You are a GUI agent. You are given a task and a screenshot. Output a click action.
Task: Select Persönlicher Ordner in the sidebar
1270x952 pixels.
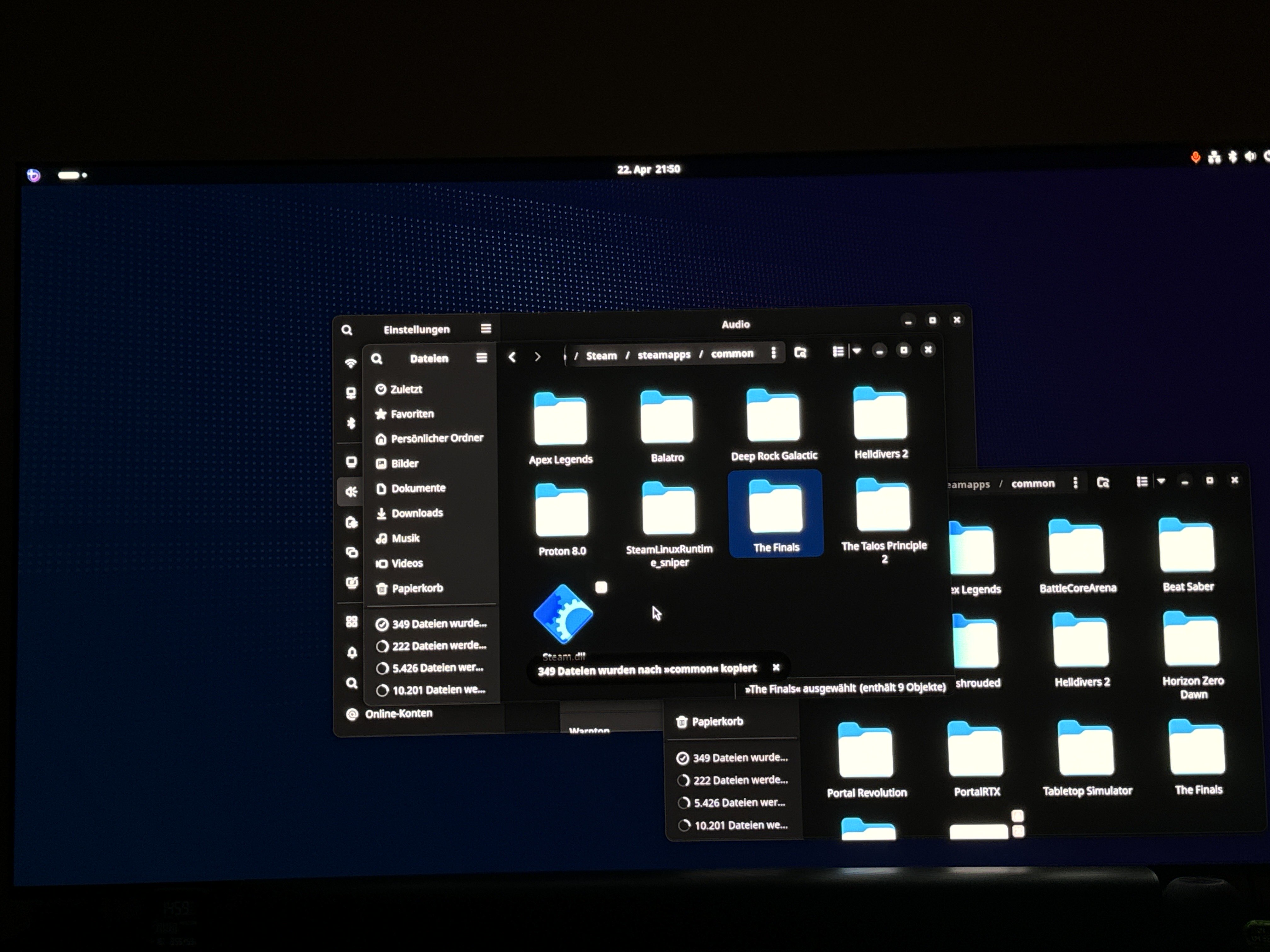(x=436, y=439)
